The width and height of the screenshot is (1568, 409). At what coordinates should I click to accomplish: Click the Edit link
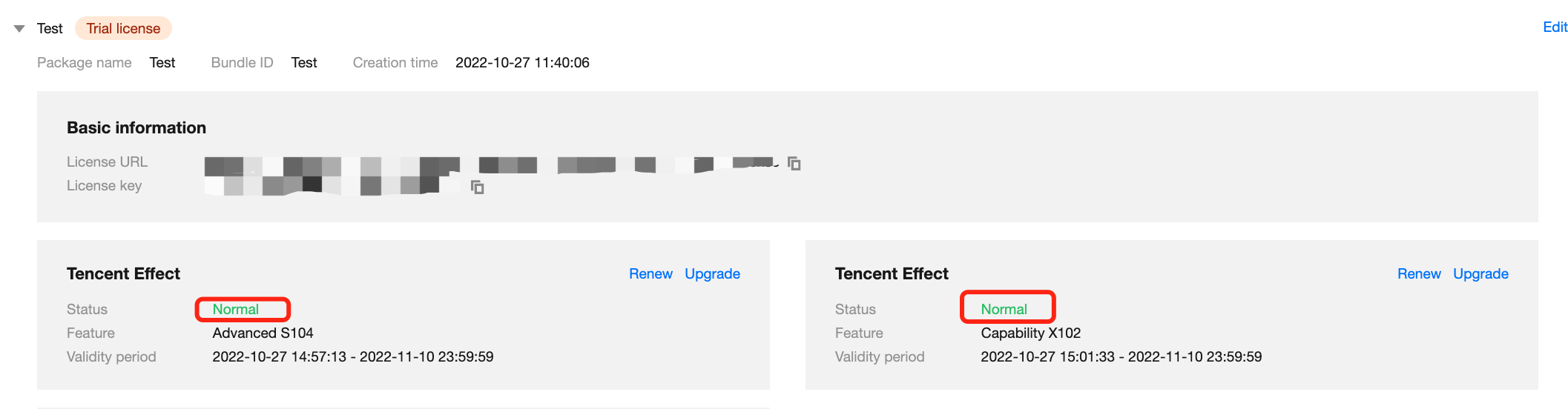(x=1555, y=27)
